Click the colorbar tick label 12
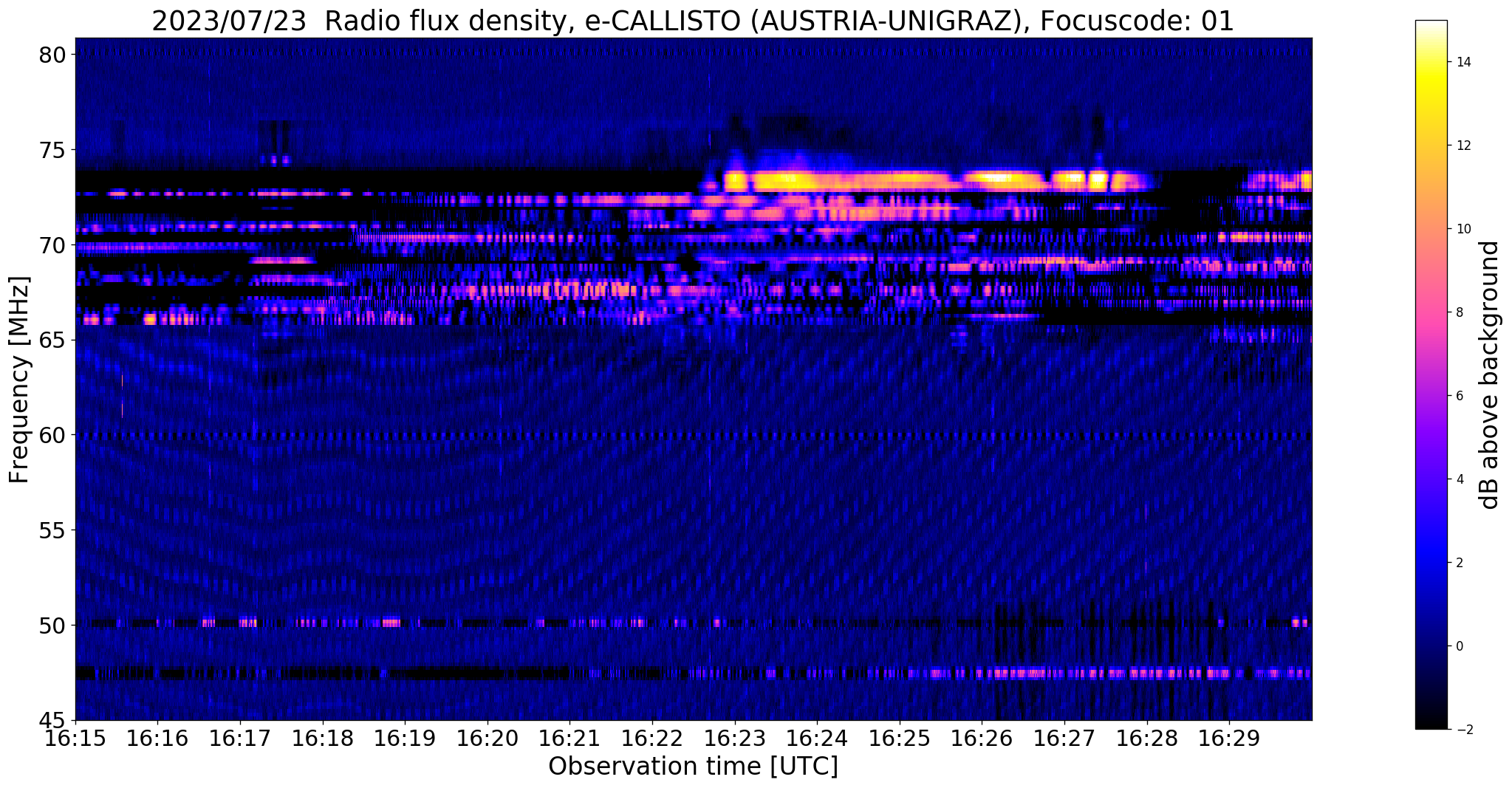Screen dimensions: 1512x788 (1463, 145)
